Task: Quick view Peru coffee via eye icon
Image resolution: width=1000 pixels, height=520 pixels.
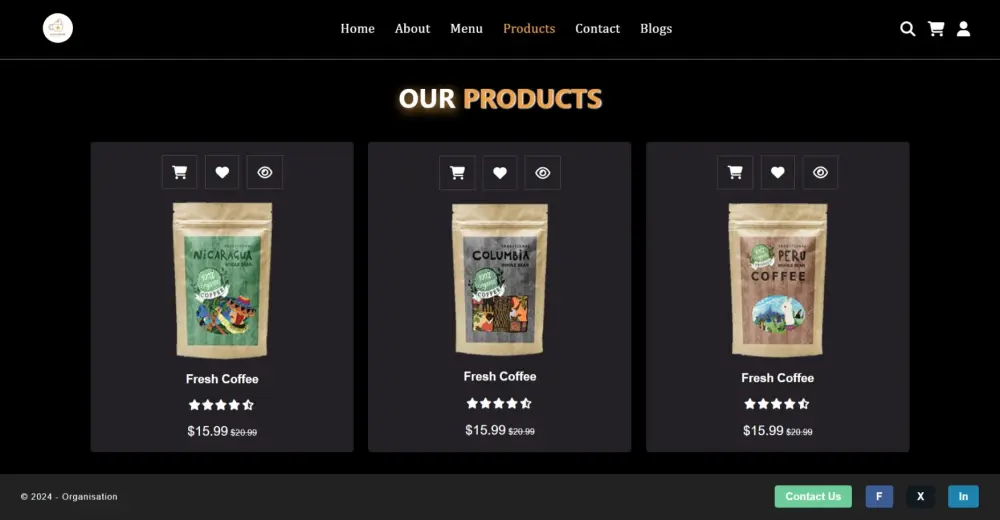Action: click(820, 172)
